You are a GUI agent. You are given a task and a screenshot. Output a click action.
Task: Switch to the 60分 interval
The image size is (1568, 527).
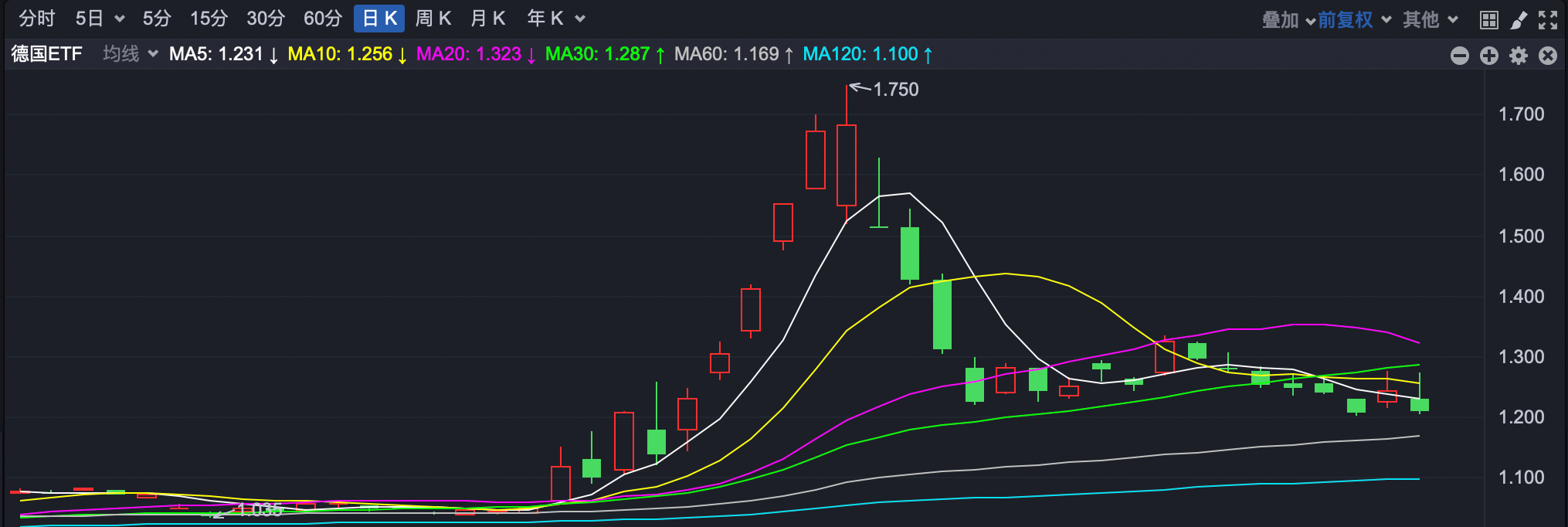[323, 19]
